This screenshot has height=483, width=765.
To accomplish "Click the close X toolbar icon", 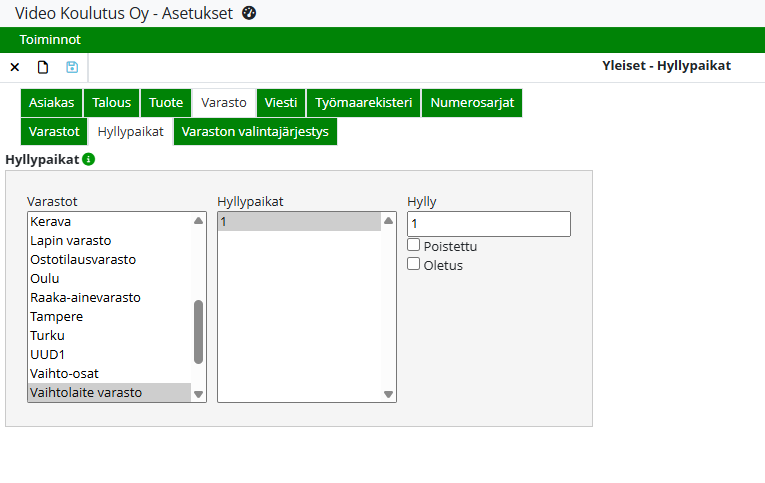I will (x=15, y=67).
